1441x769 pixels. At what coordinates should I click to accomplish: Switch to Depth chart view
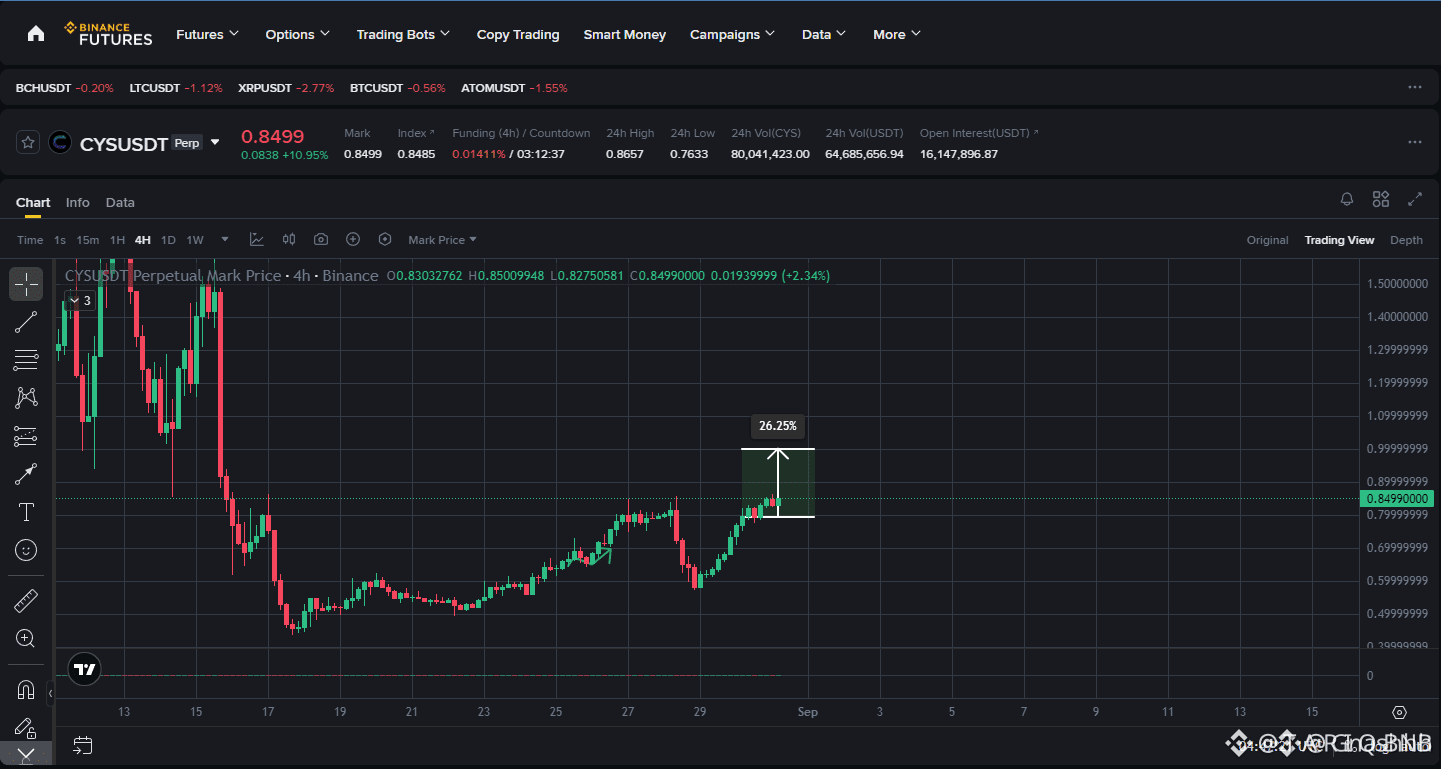coord(1406,240)
